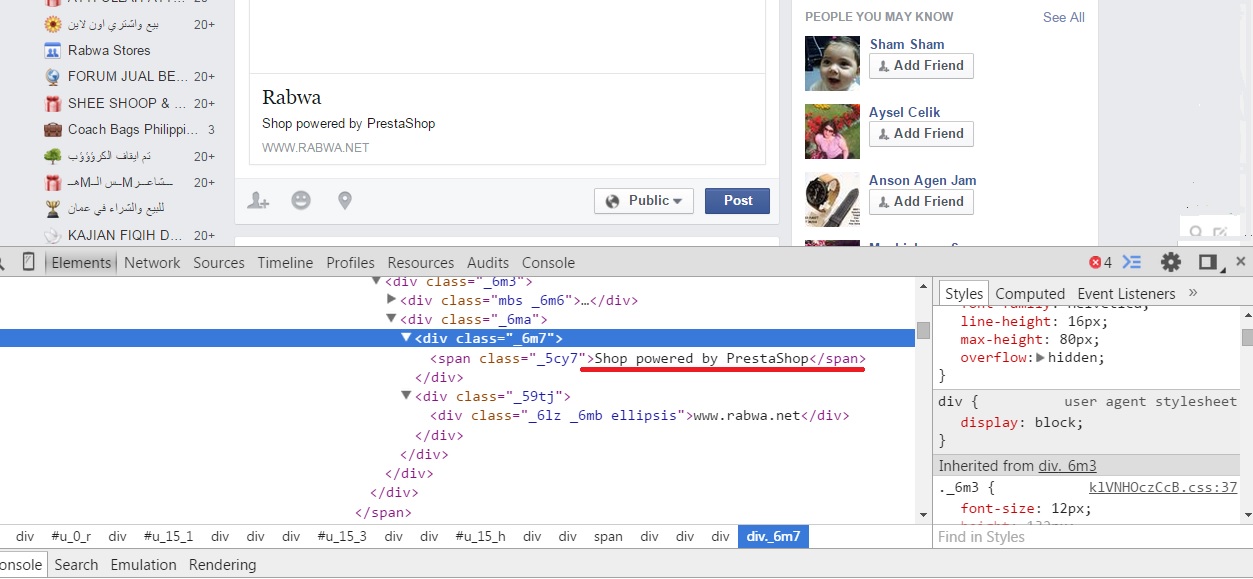Switch to the Elements tab
The height and width of the screenshot is (579, 1253).
81,263
